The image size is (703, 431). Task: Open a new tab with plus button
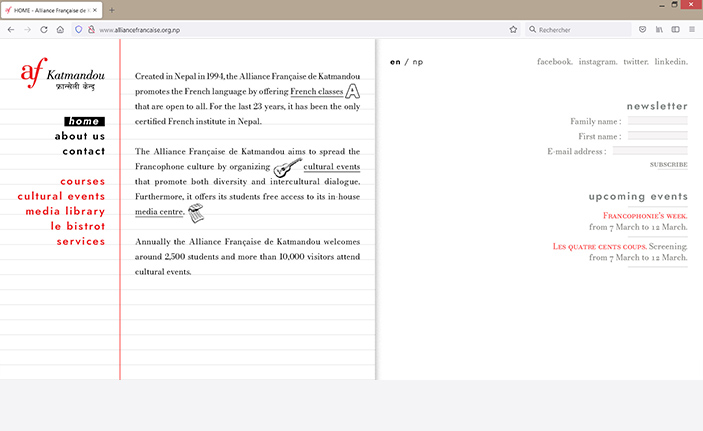(x=112, y=10)
